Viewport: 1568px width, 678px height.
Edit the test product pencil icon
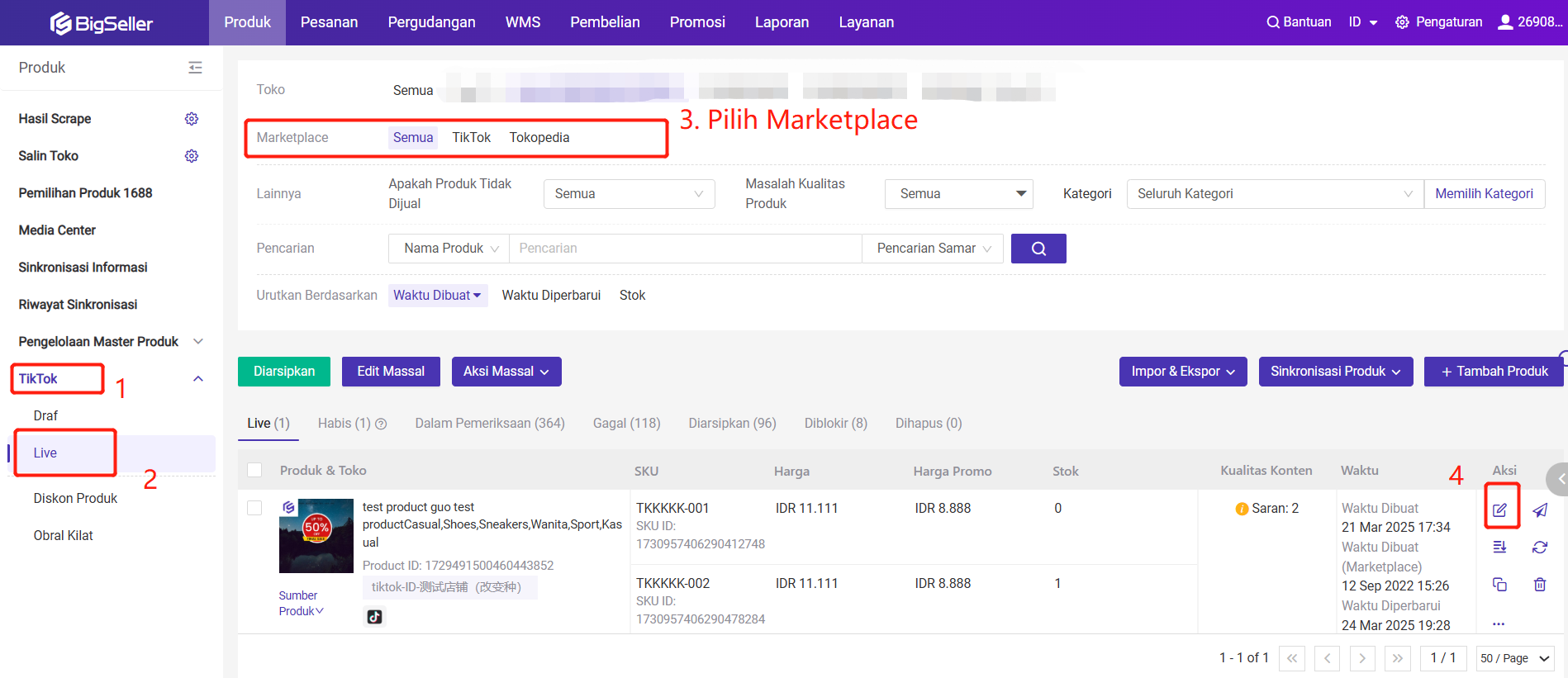pos(1500,510)
